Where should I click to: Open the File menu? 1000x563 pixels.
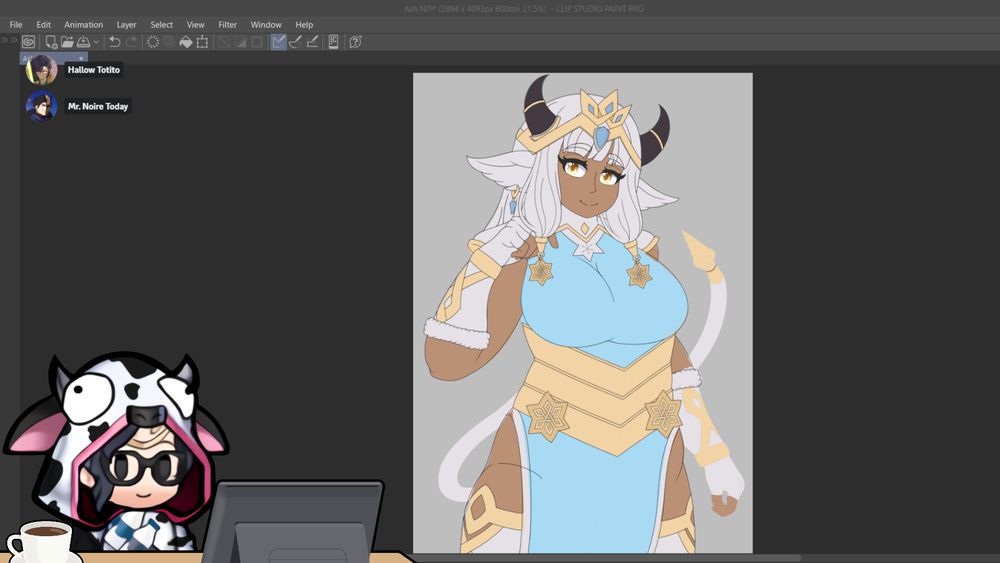click(16, 25)
